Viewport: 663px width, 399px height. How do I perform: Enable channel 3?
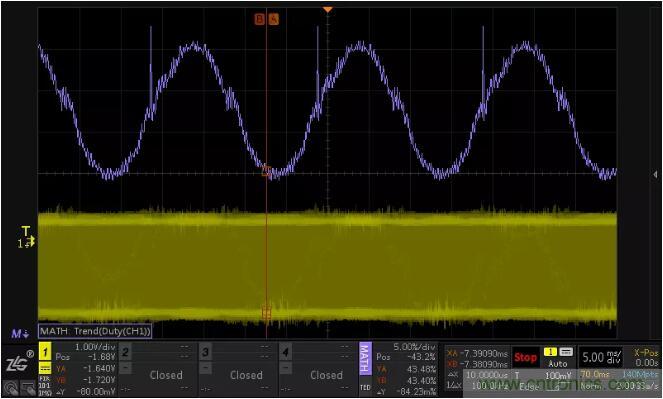point(205,352)
